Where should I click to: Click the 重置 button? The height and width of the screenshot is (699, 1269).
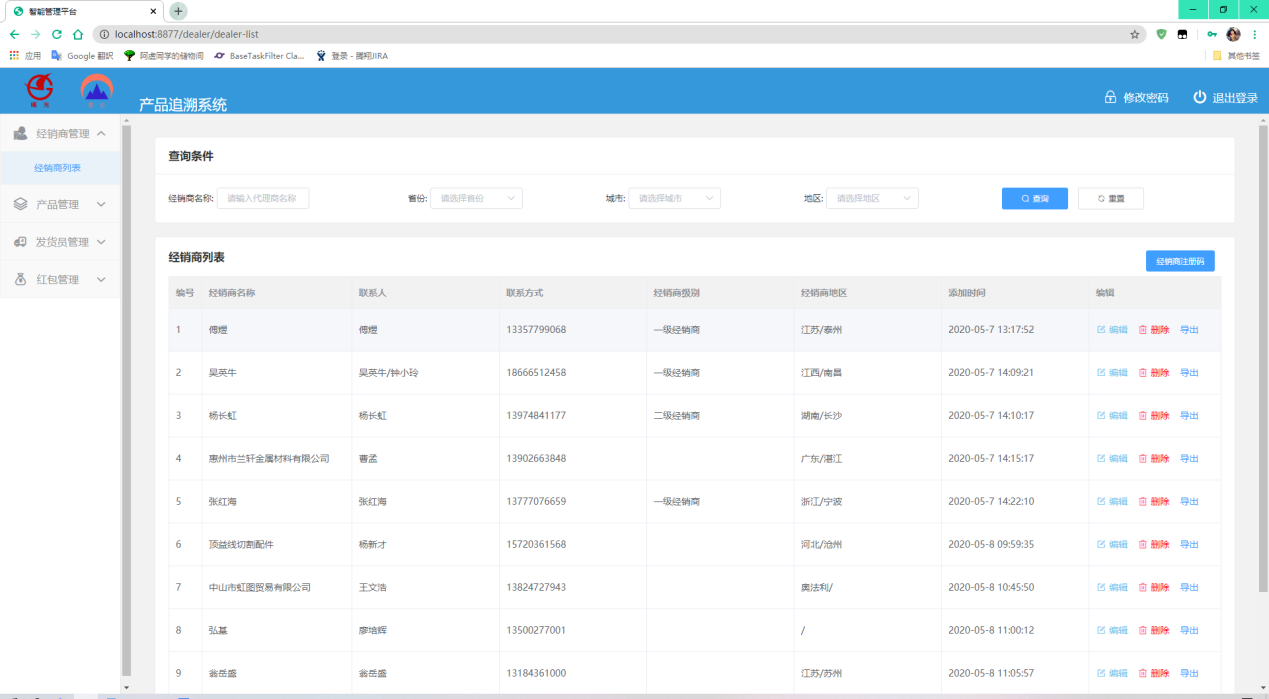(1110, 199)
